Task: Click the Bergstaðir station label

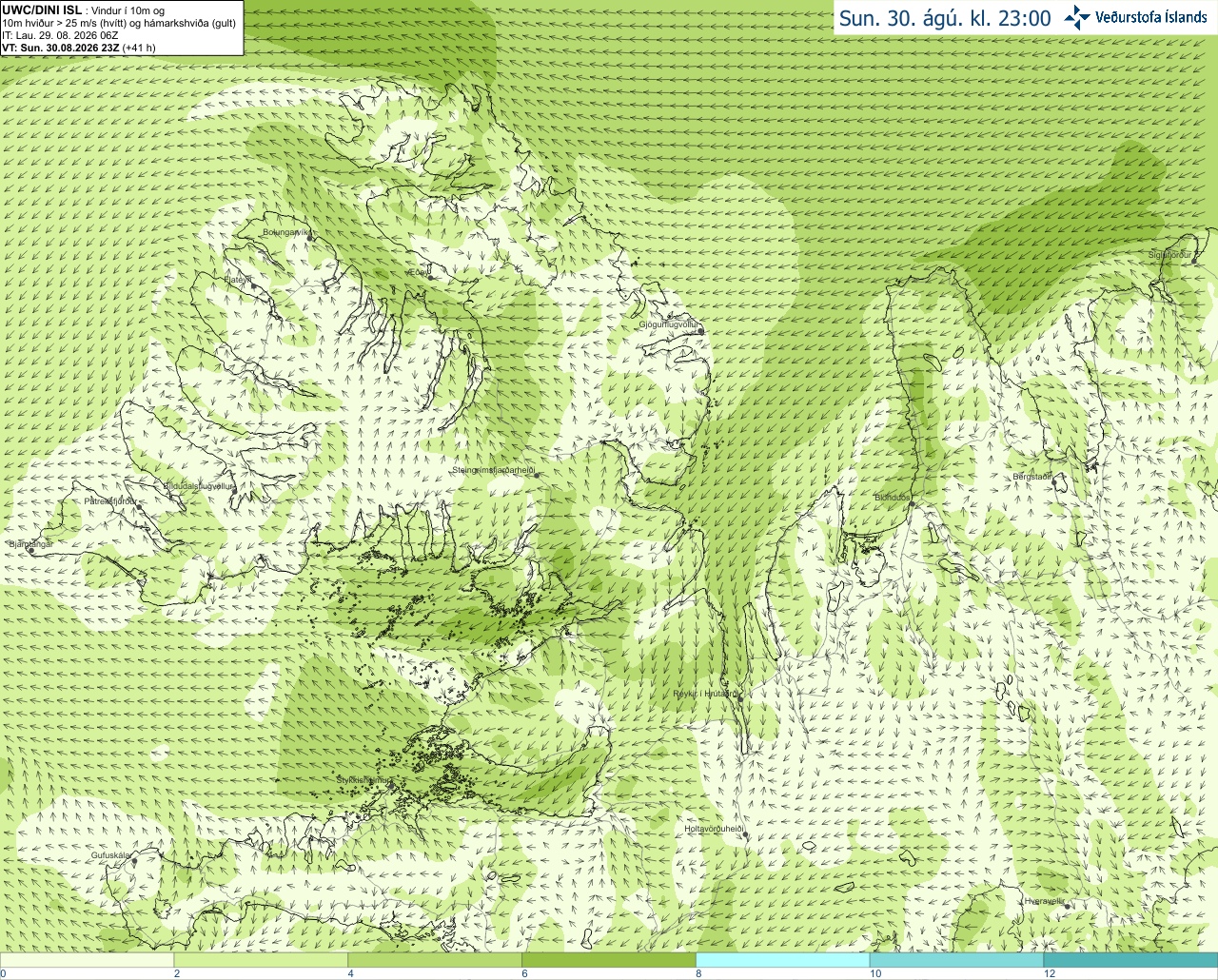Action: coord(1032,477)
